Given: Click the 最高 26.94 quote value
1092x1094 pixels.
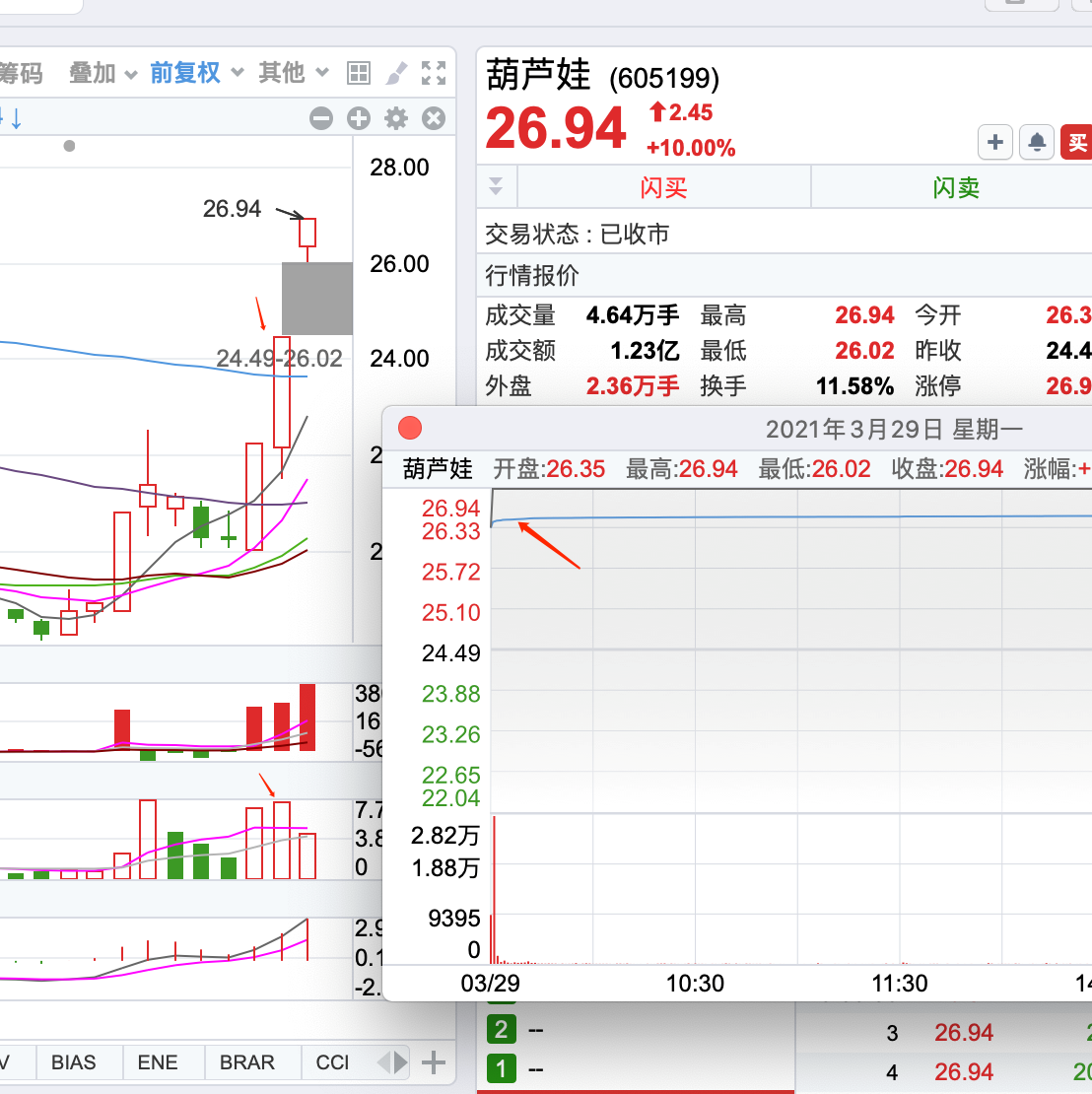Looking at the screenshot, I should [x=864, y=315].
